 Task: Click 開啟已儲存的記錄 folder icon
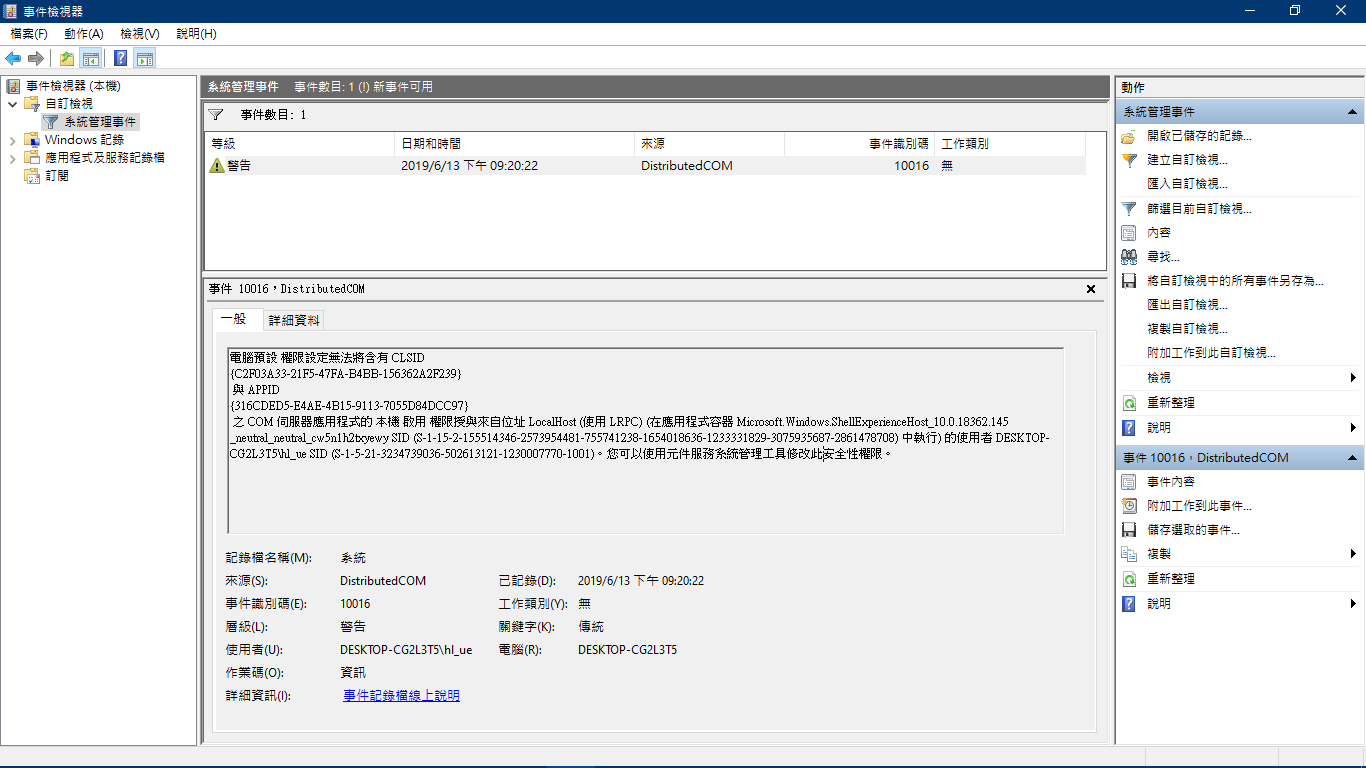point(1129,135)
